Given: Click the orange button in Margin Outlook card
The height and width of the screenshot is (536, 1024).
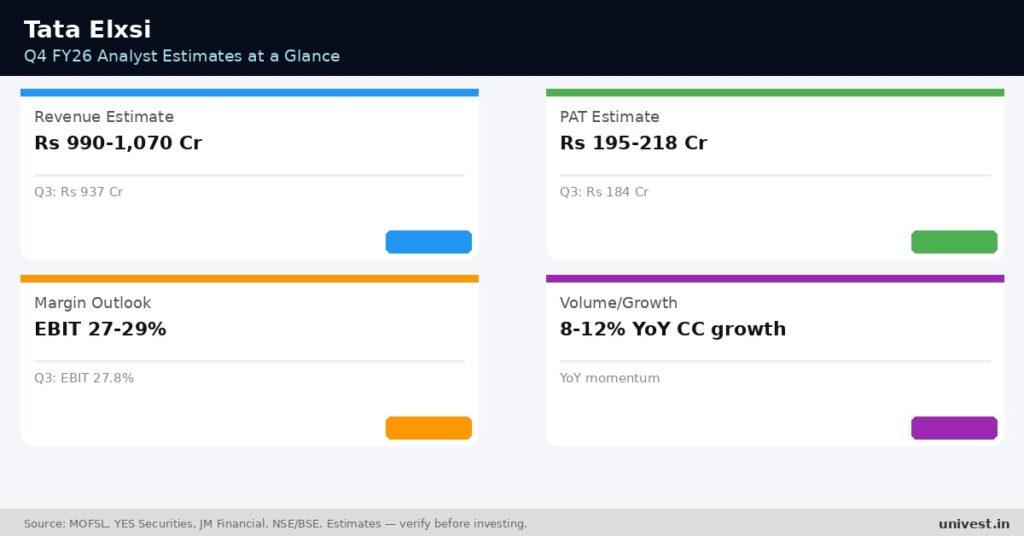Looking at the screenshot, I should tap(428, 428).
